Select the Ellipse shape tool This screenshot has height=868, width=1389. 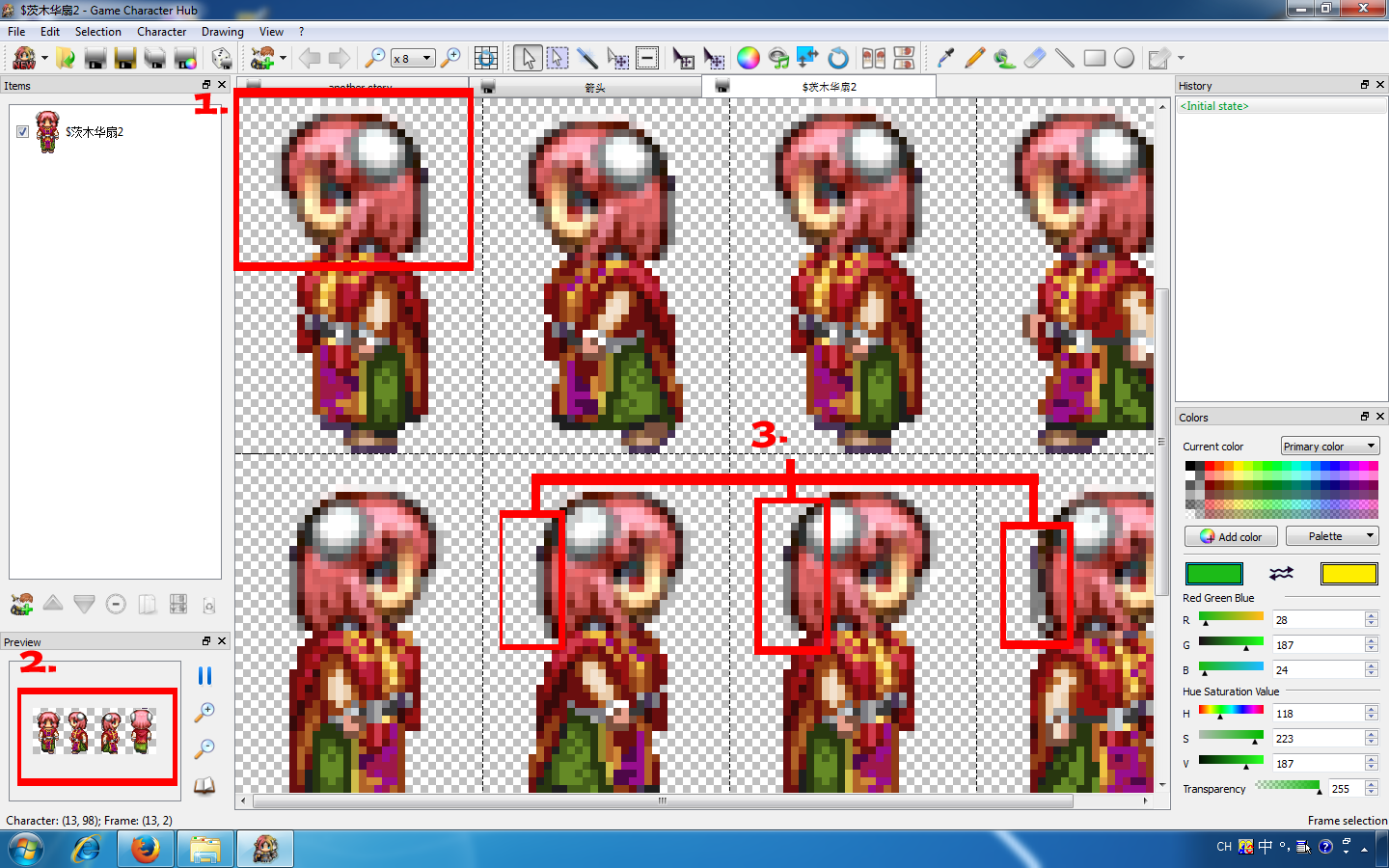pos(1124,58)
